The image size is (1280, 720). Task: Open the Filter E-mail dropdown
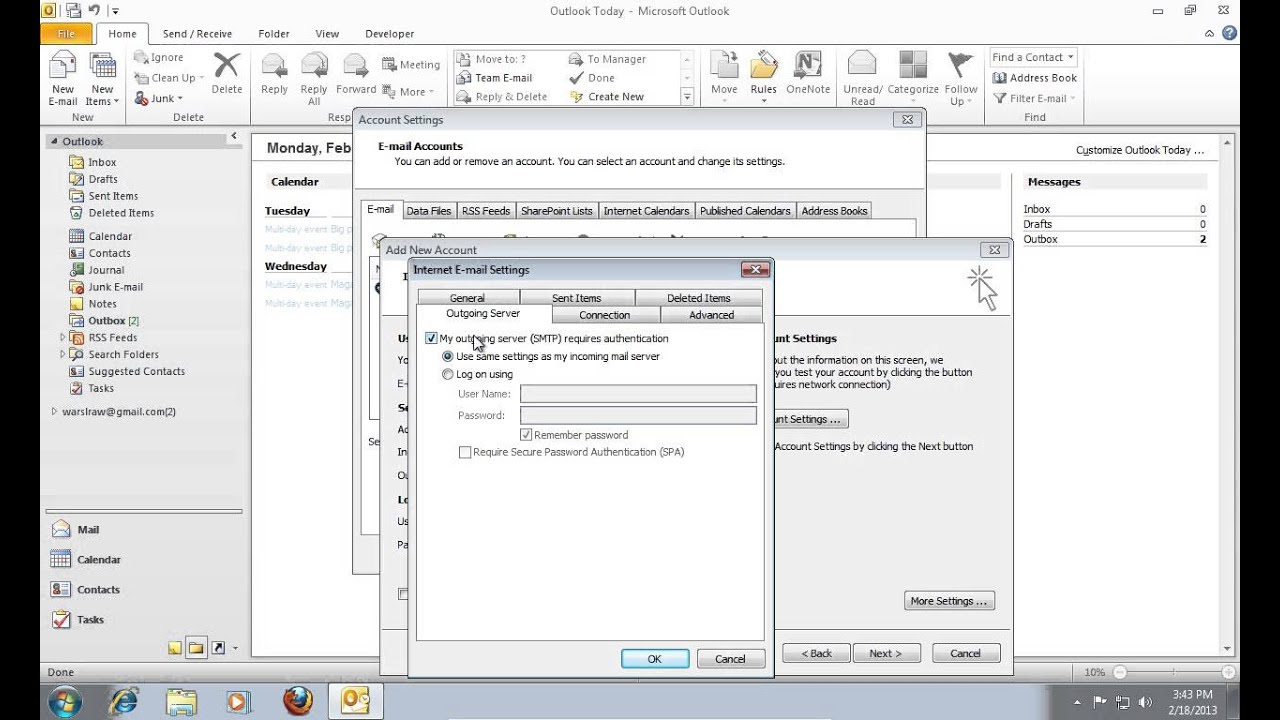coord(1035,98)
